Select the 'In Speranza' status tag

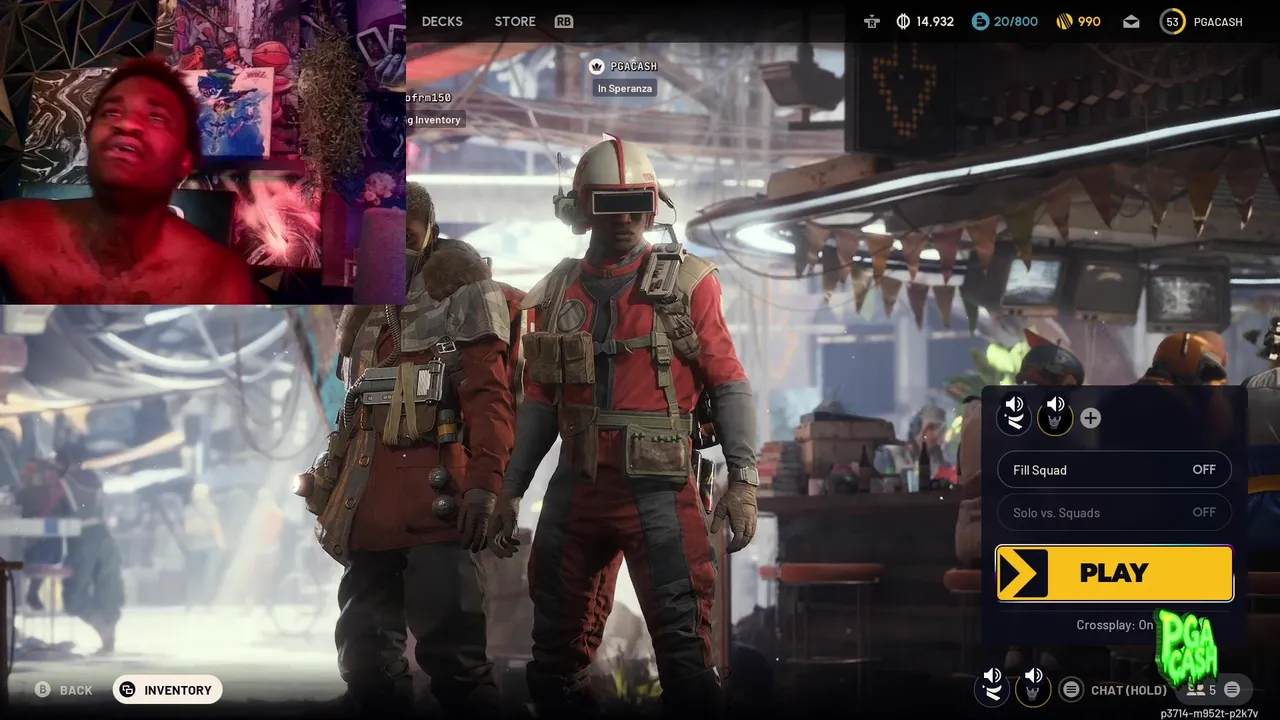(625, 88)
